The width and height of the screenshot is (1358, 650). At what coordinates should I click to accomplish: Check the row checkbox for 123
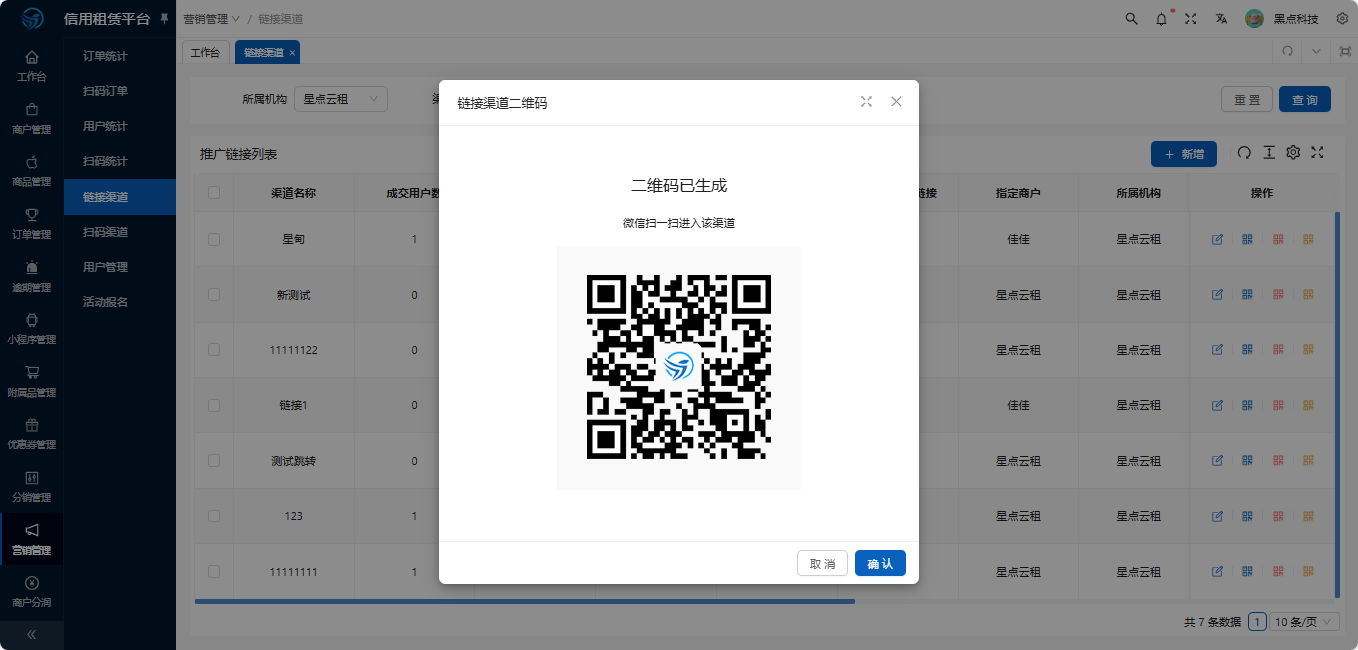[214, 516]
